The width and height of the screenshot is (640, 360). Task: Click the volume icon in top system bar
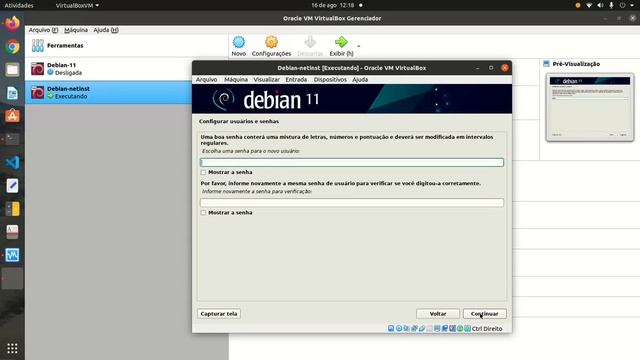click(600, 5)
